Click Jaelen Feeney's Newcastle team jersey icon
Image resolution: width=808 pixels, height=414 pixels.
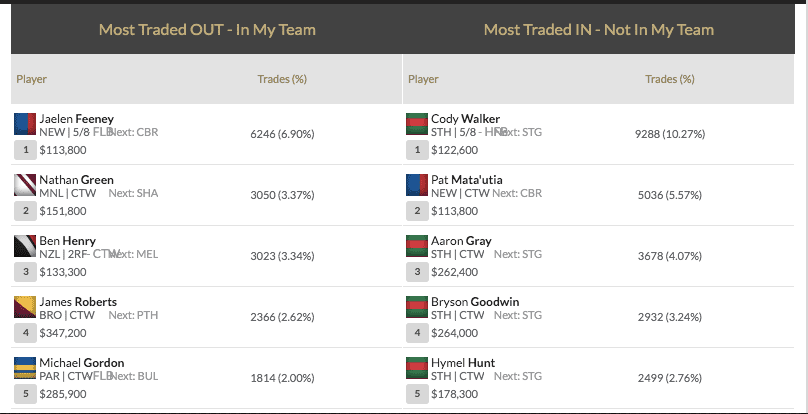tap(25, 124)
